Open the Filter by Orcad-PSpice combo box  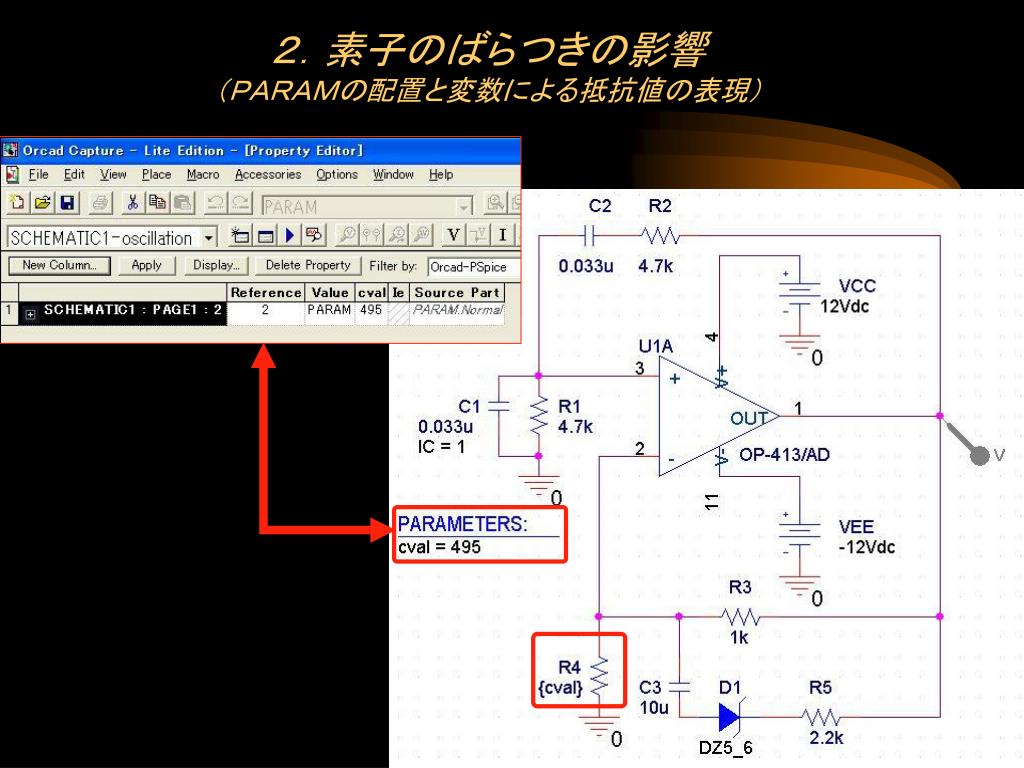pyautogui.click(x=473, y=266)
